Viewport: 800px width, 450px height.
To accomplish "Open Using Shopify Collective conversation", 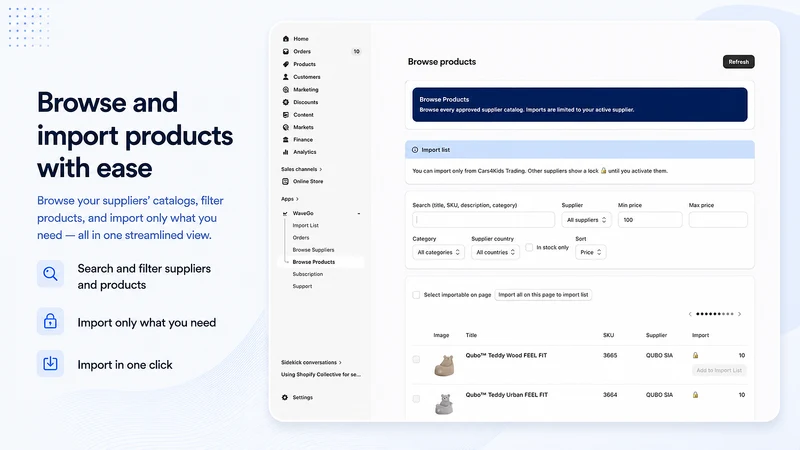I will 320,374.
